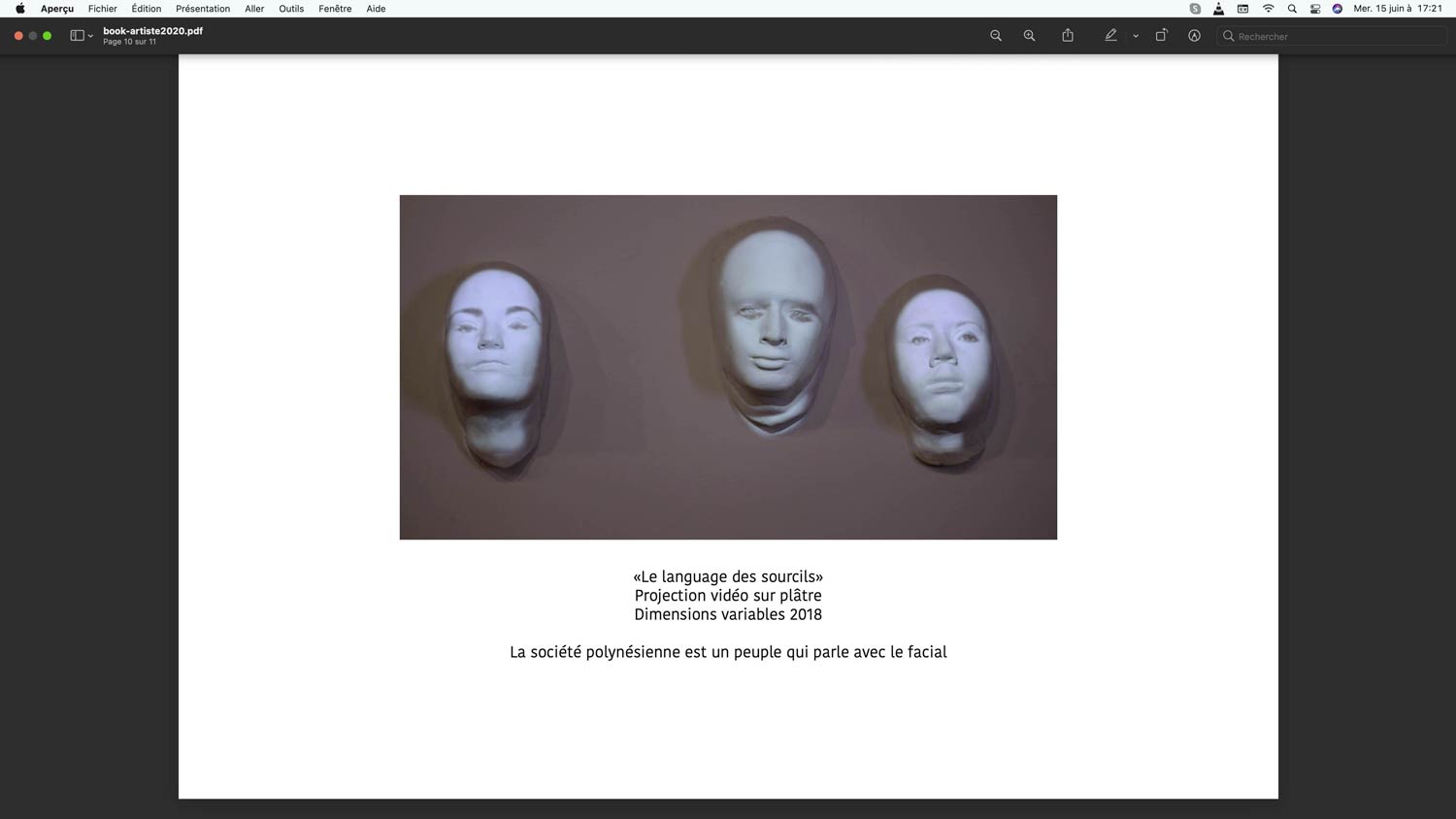Open the Fenêtre menu
The image size is (1456, 819).
click(x=335, y=9)
